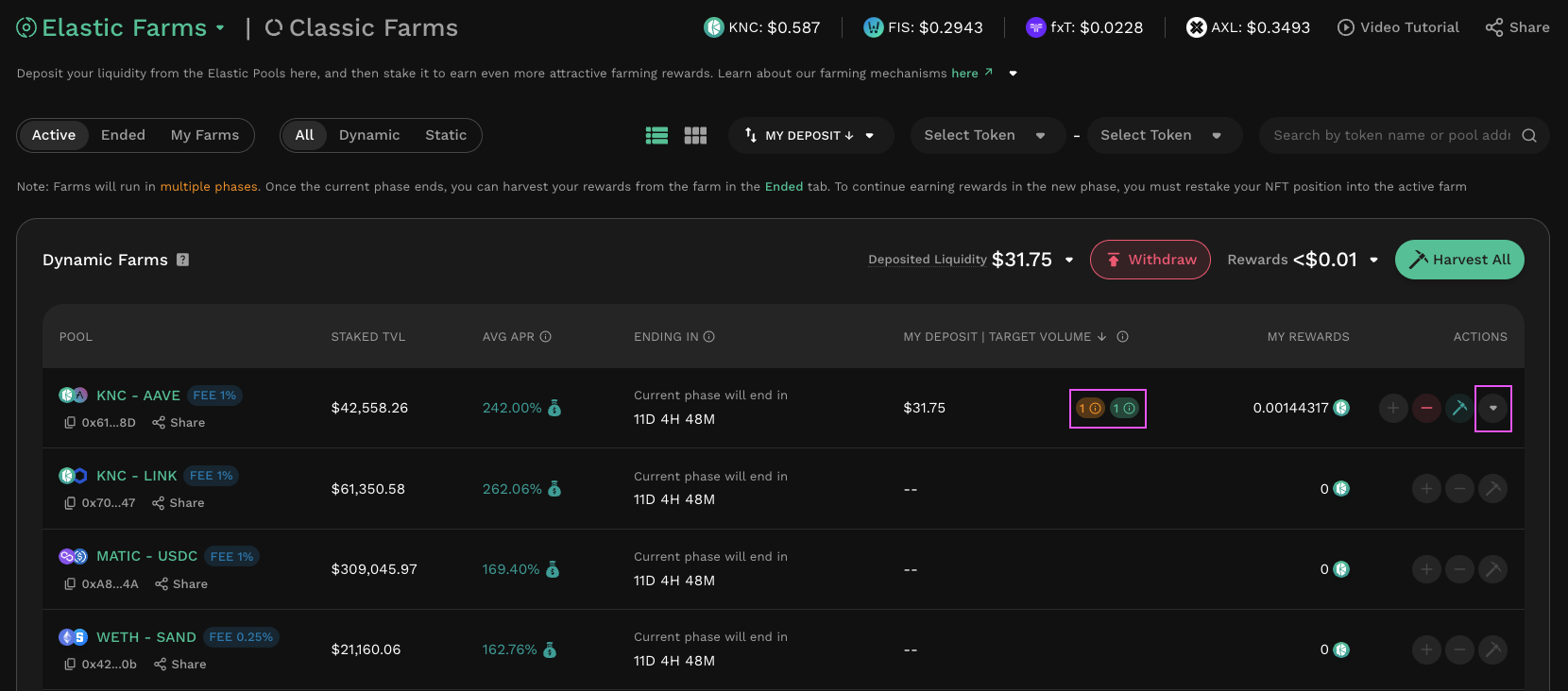
Task: Open the MATIC - USDC pool link
Action: pos(146,556)
